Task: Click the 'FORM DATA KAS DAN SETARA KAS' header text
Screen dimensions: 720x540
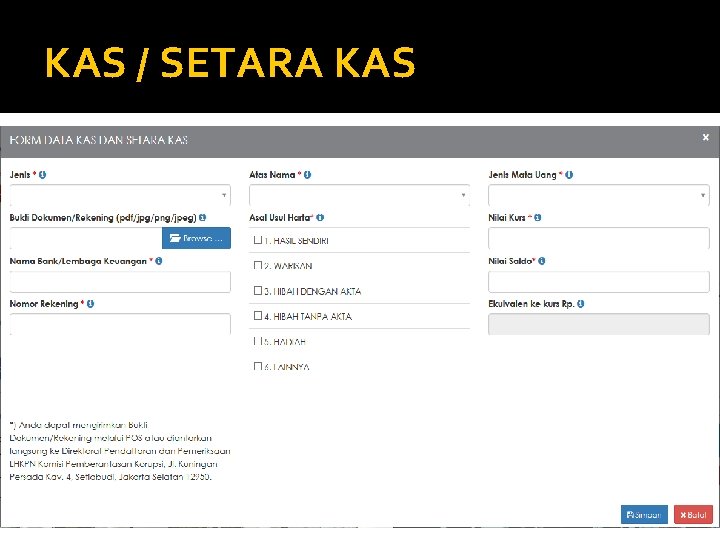Action: 99,140
